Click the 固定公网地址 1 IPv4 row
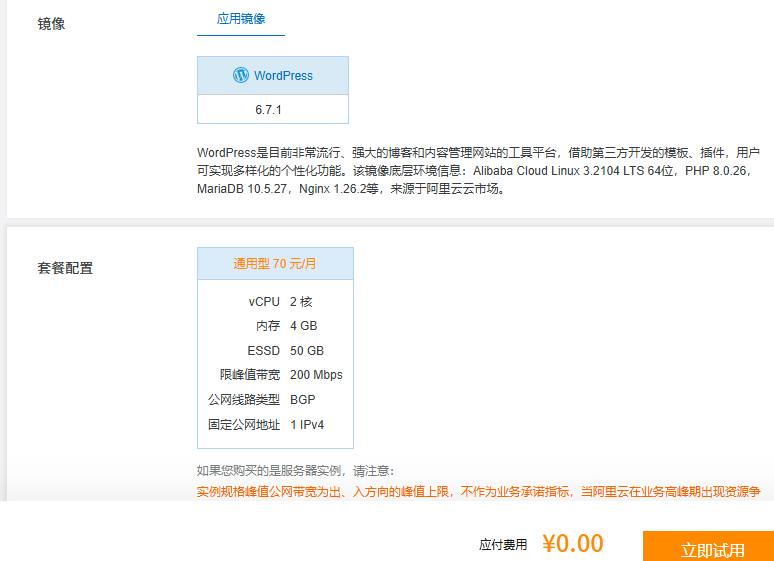Screen dimensions: 774x561 (275, 425)
